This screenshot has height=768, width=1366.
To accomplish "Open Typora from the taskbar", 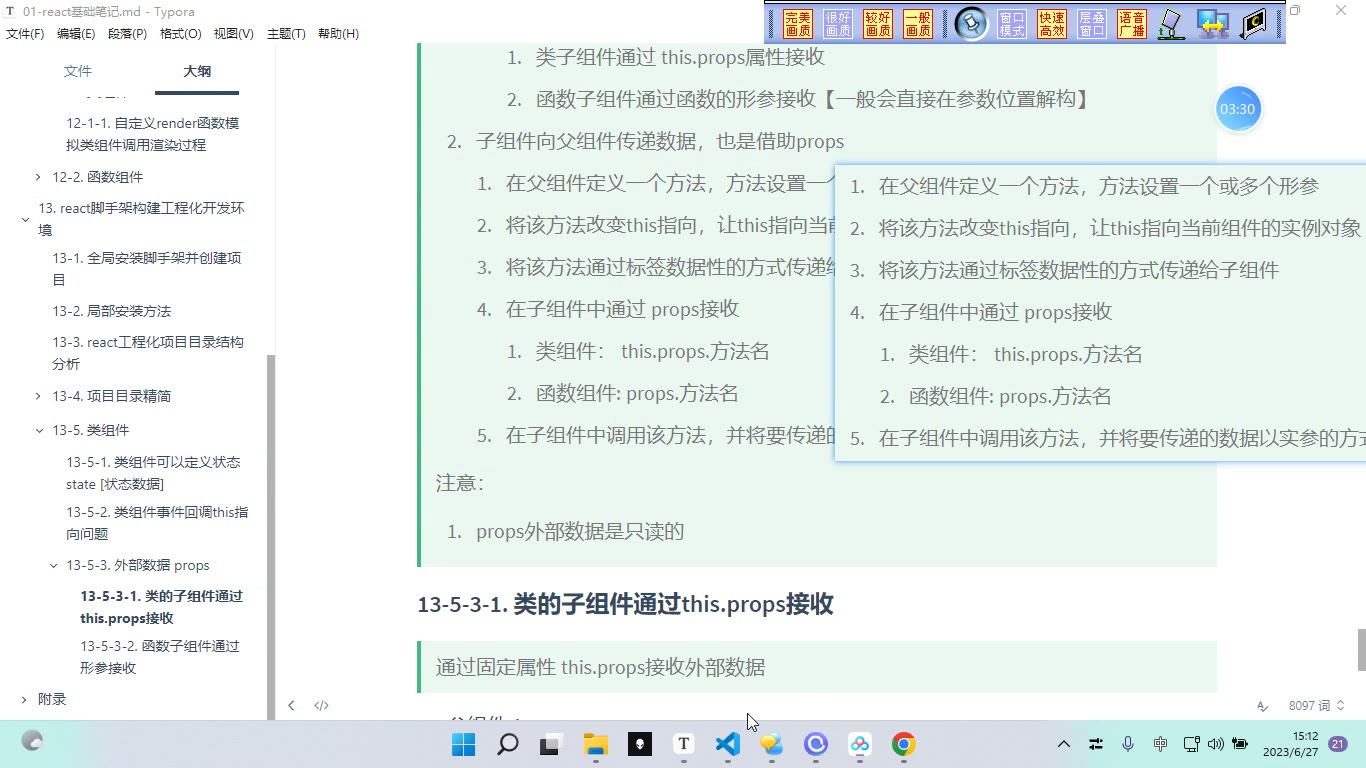I will (x=684, y=744).
